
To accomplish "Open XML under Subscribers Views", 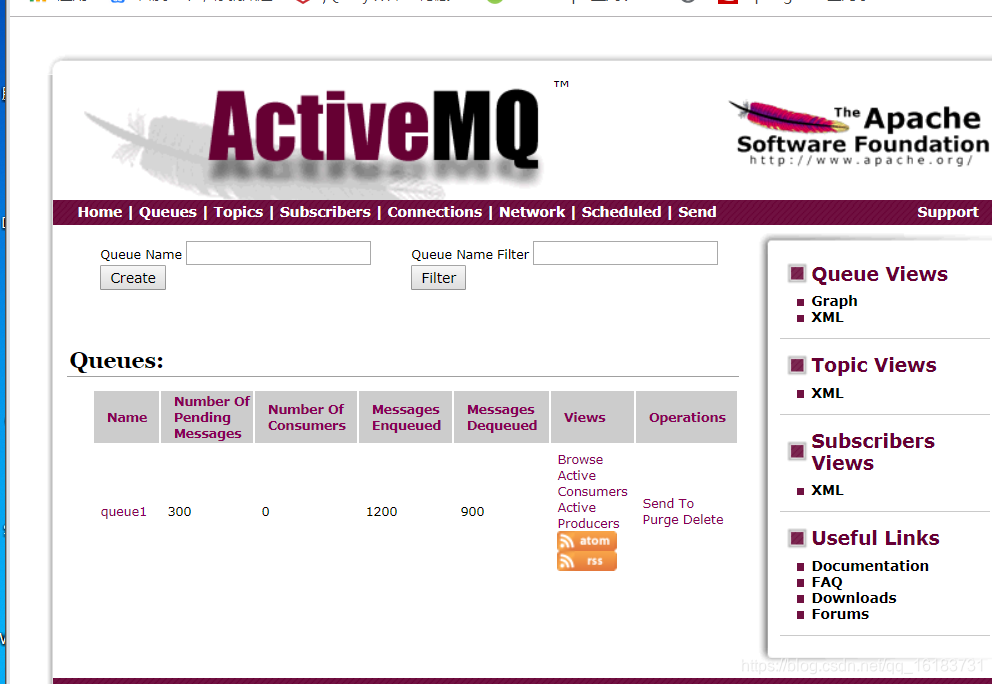I will click(x=828, y=490).
